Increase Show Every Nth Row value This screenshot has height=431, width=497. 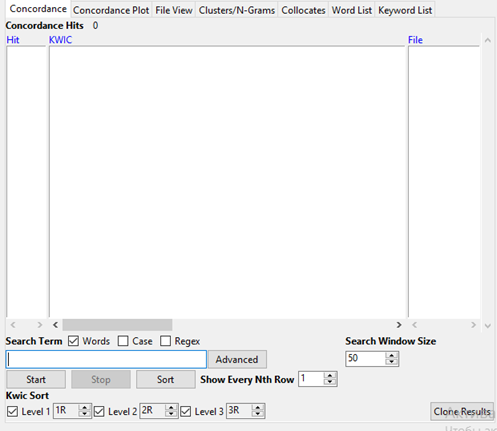pos(330,376)
